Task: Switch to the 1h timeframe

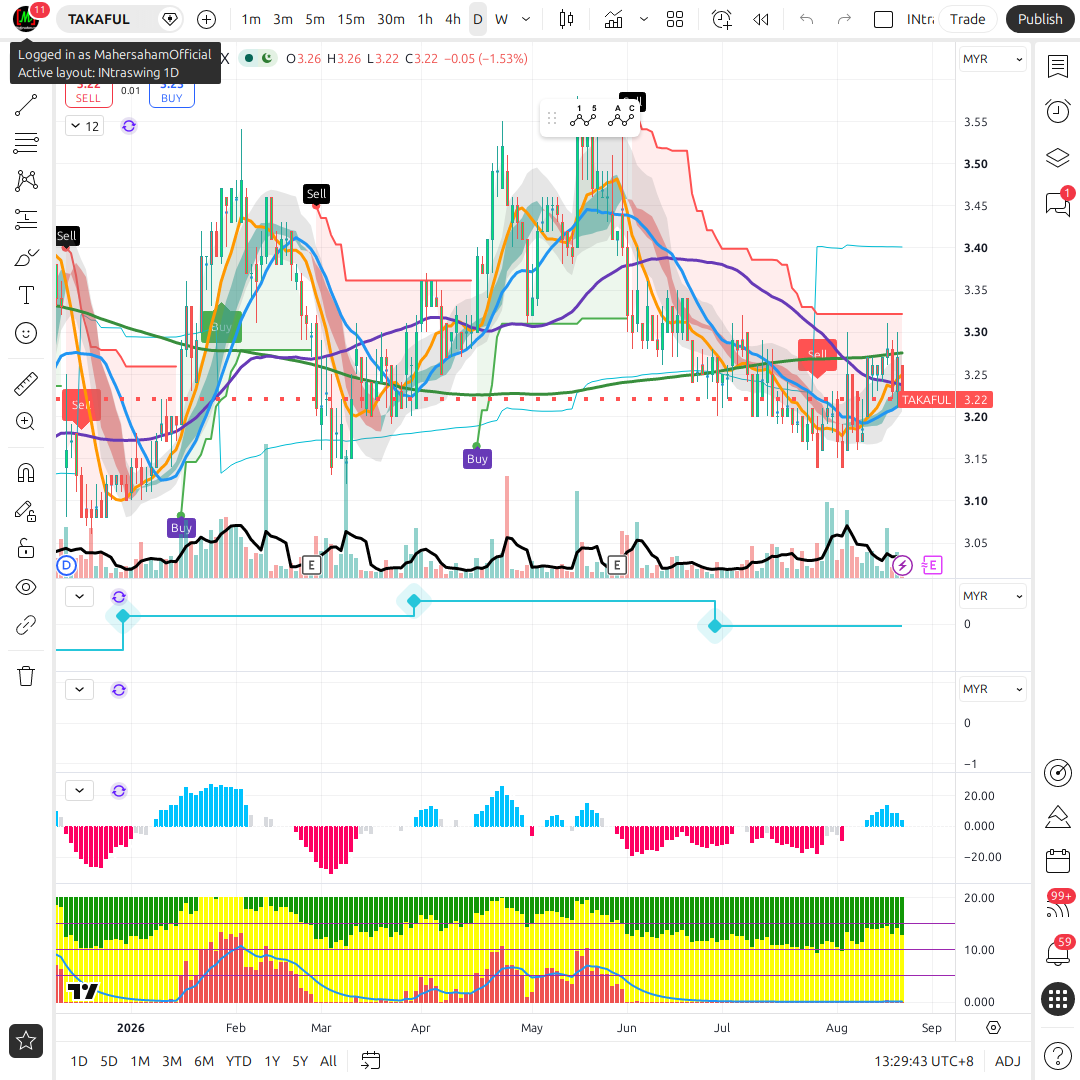Action: tap(425, 19)
